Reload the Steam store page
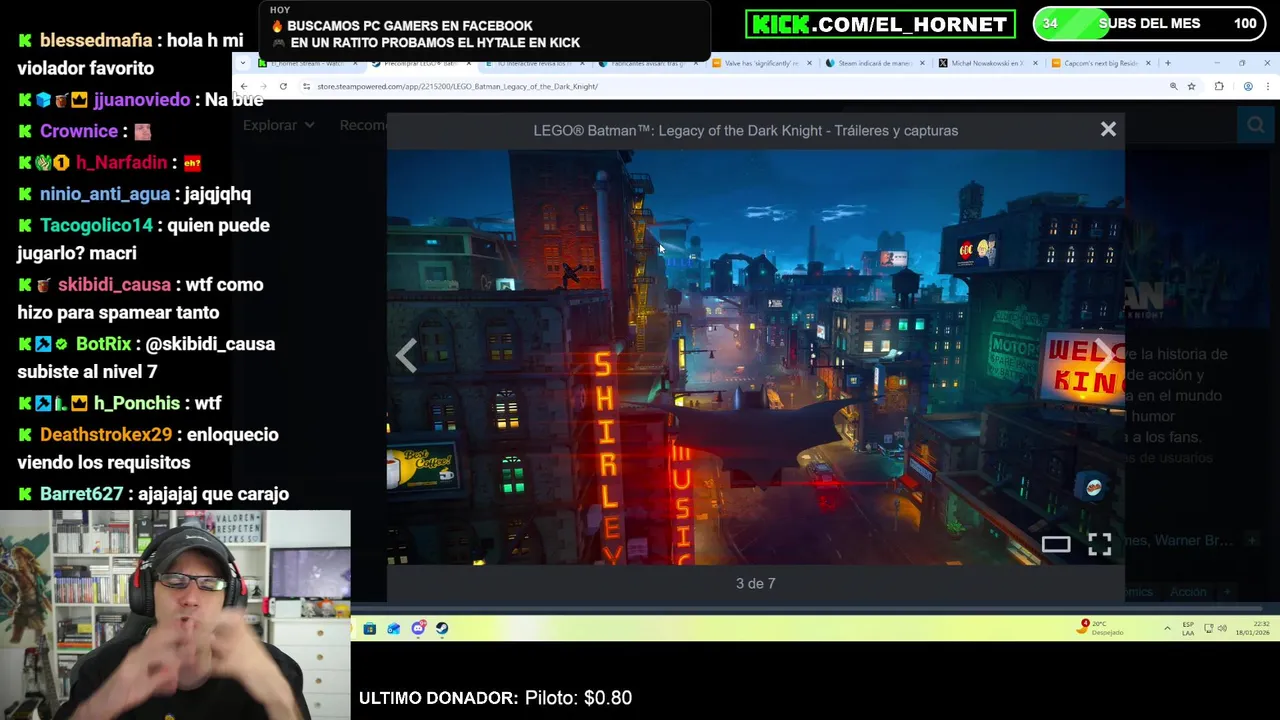The image size is (1280, 720). coord(283,86)
